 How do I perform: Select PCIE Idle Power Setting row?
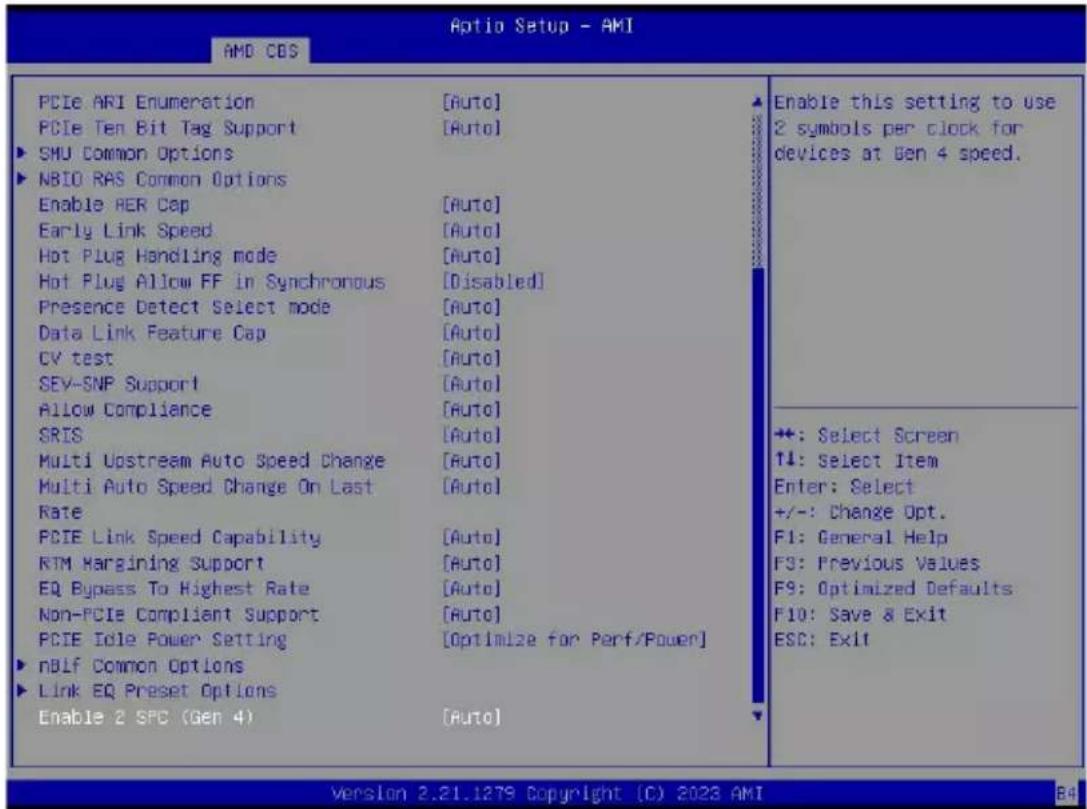(x=162, y=640)
